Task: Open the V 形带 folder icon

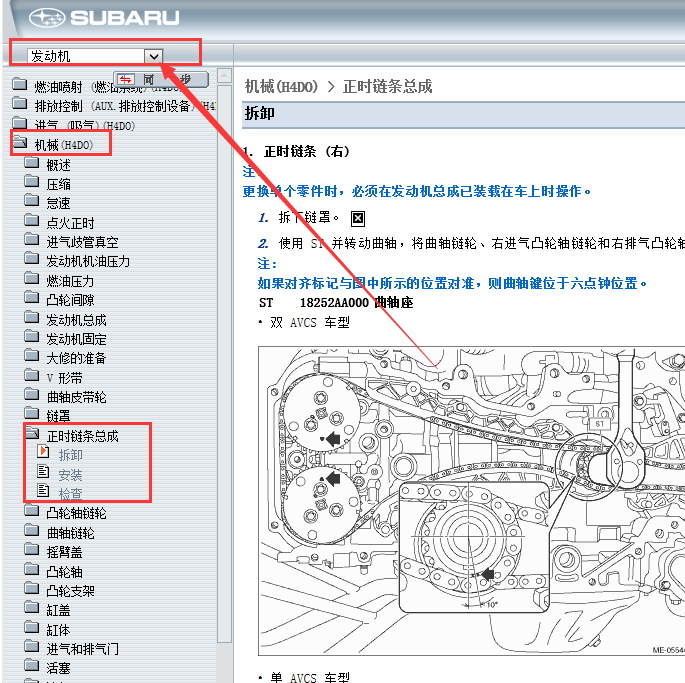Action: [31, 375]
